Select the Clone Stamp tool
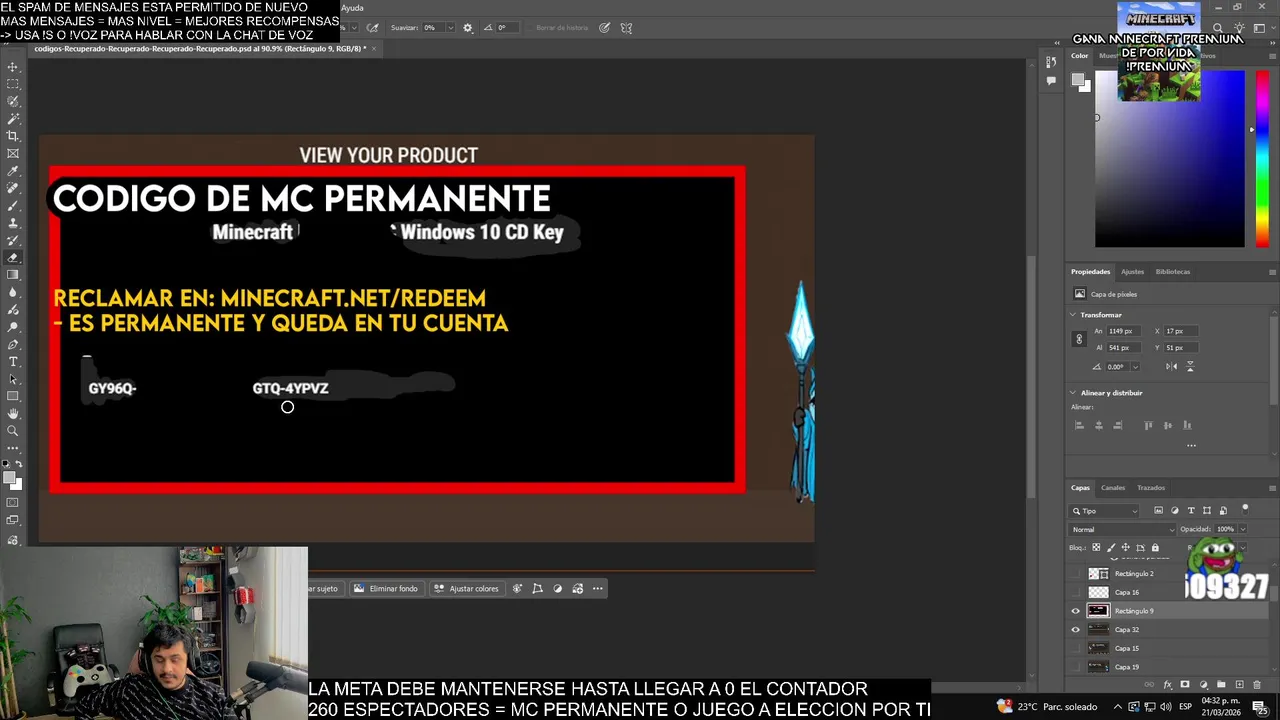Screen dimensions: 1280x720 (13, 223)
